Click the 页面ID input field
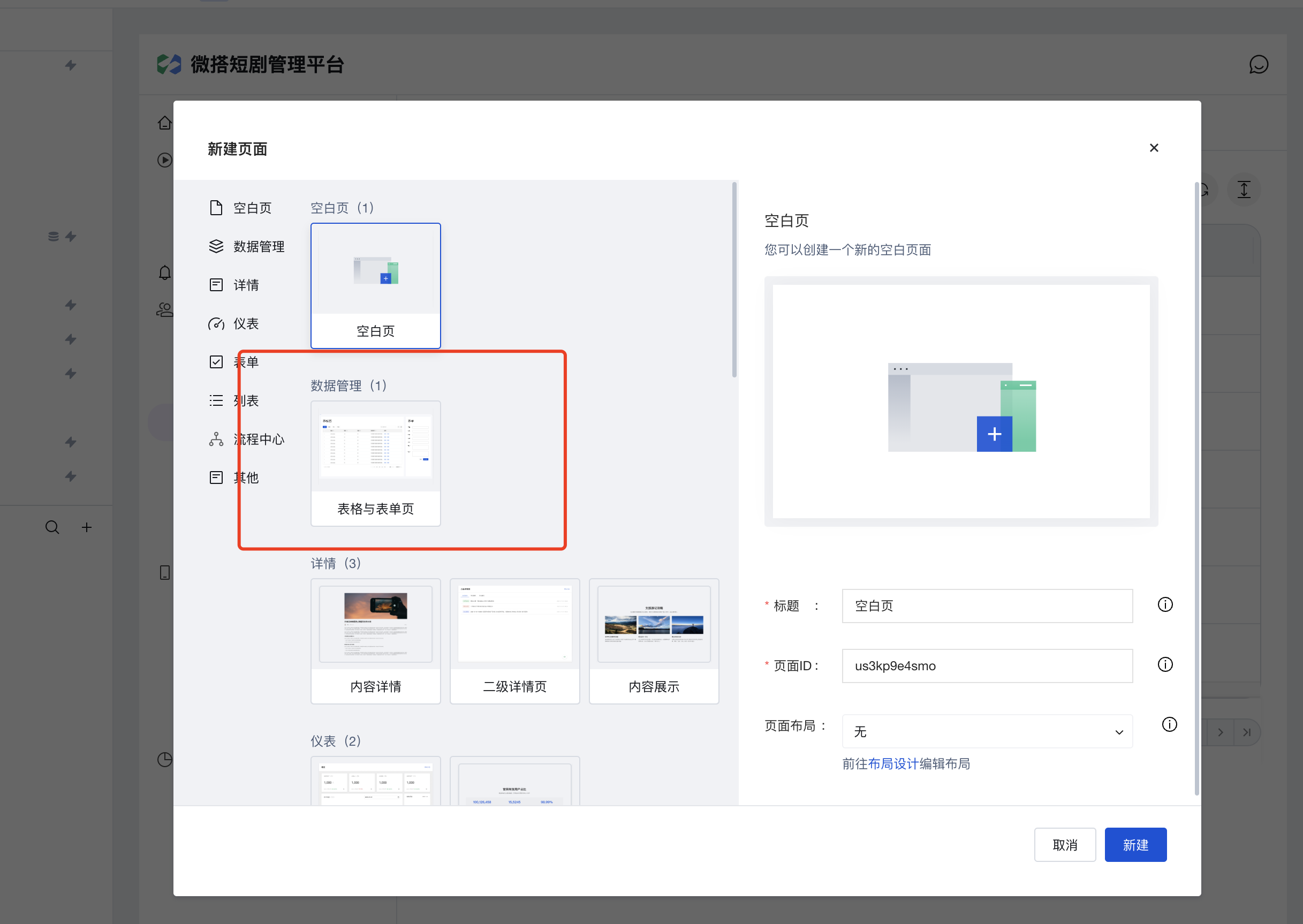 pos(987,665)
